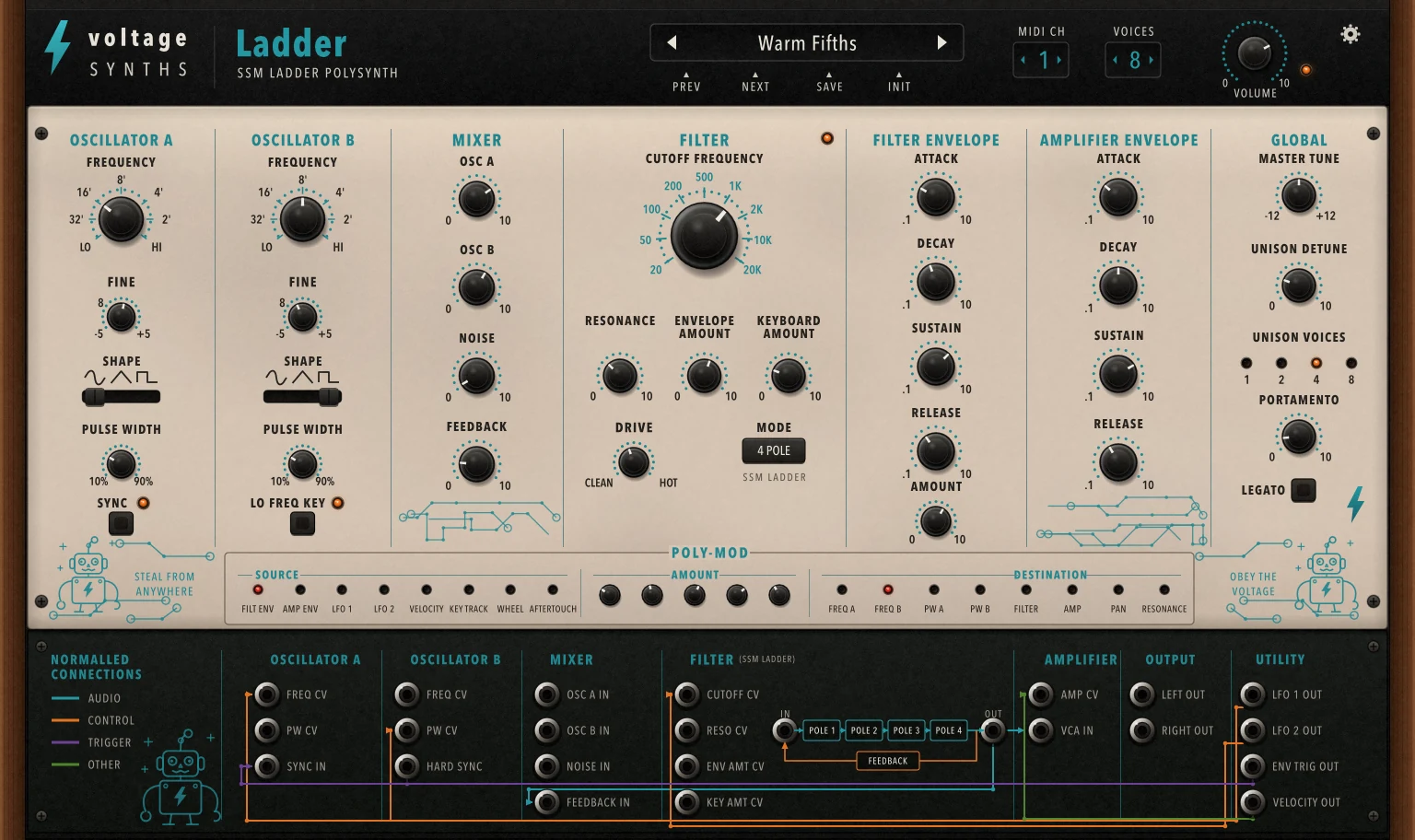The height and width of the screenshot is (840, 1415).
Task: Click the VCA IN jack
Action: point(1041,730)
